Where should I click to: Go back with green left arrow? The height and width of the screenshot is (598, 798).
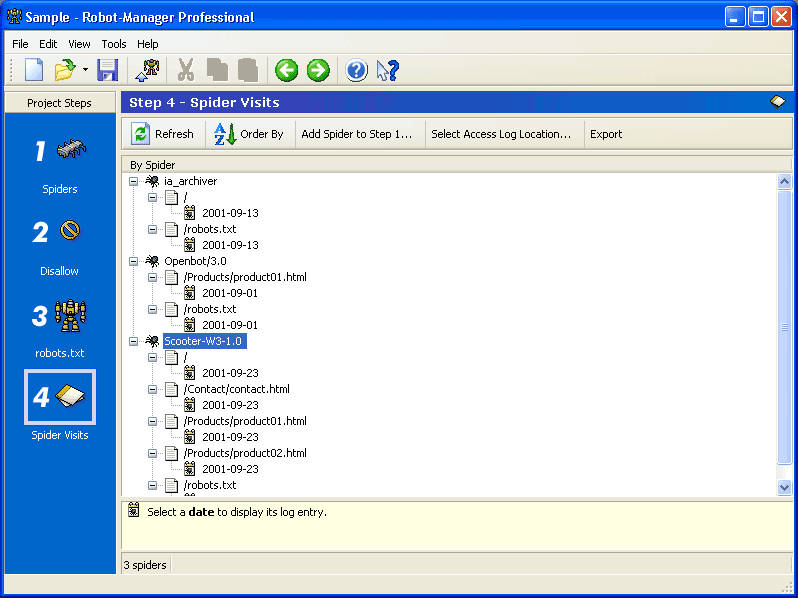pyautogui.click(x=287, y=70)
